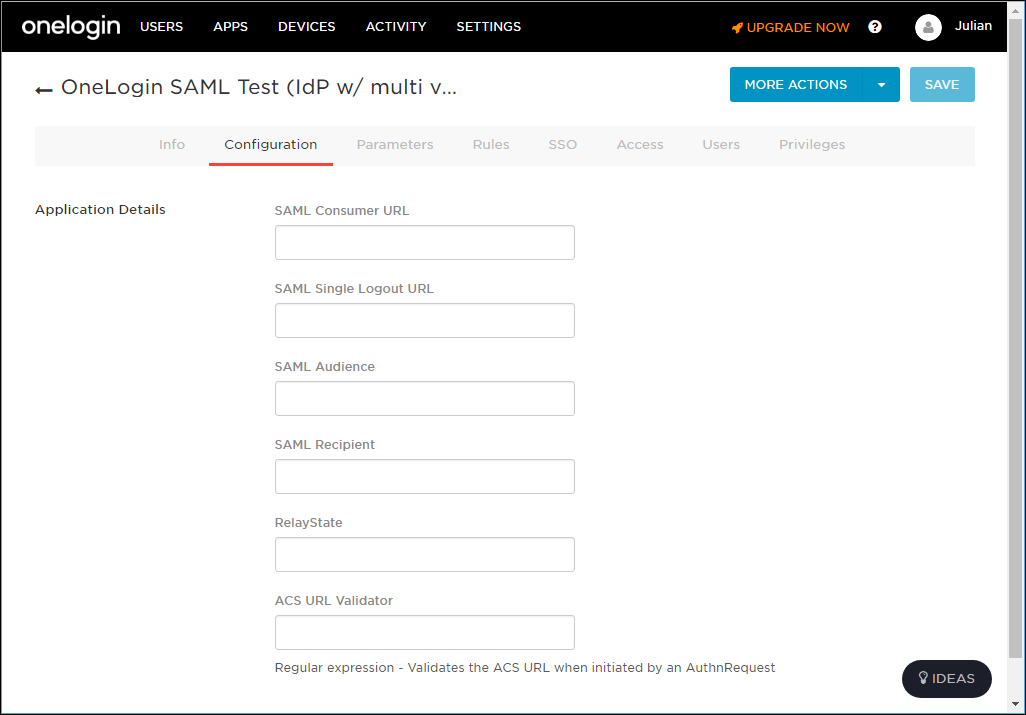Click the vertical scrollbar thumb
This screenshot has width=1026, height=715.
(1015, 338)
